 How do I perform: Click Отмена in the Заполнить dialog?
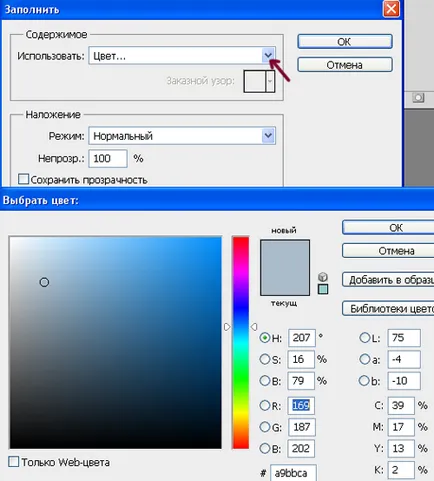tap(345, 65)
